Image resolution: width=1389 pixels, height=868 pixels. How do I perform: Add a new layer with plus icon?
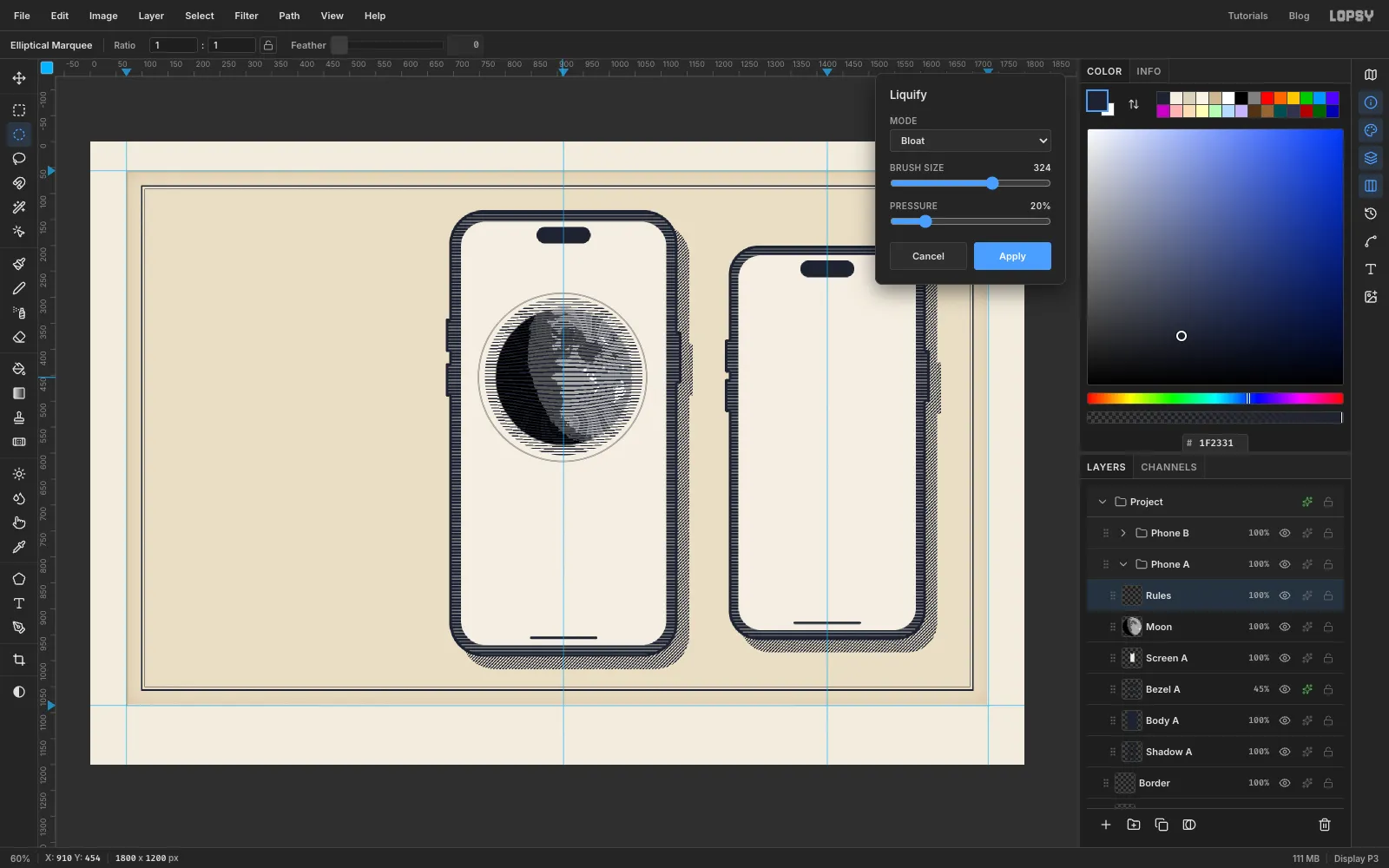(x=1106, y=825)
